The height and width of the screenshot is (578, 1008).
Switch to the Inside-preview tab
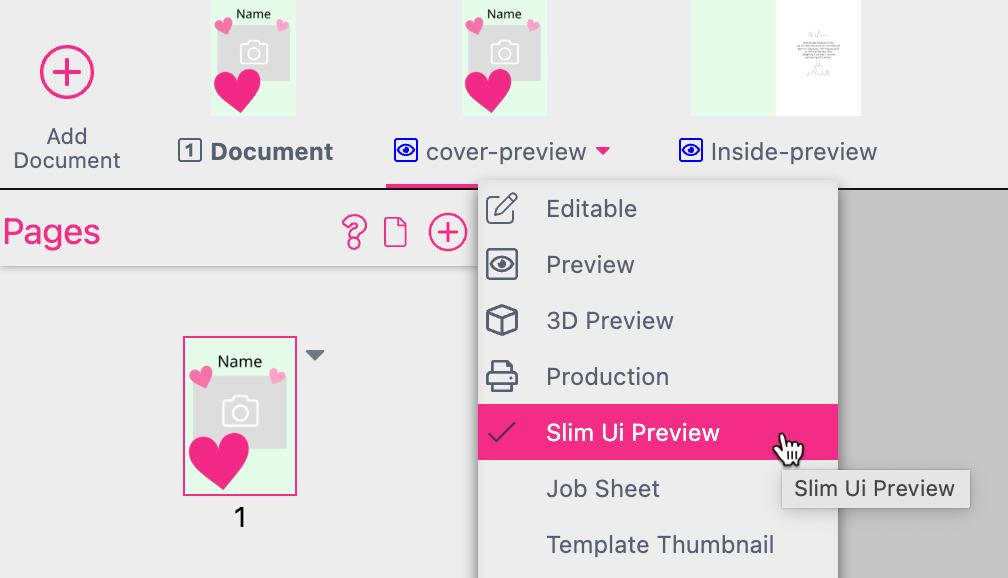pyautogui.click(x=795, y=151)
